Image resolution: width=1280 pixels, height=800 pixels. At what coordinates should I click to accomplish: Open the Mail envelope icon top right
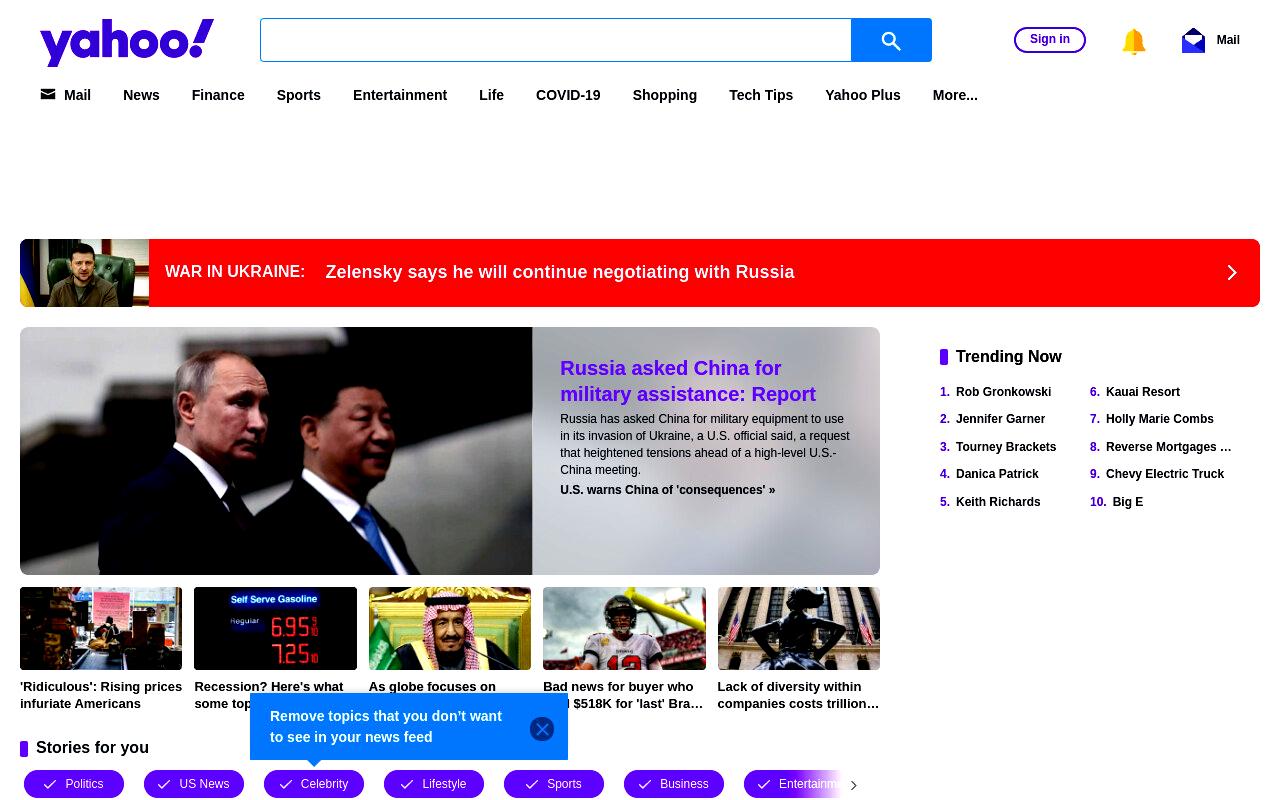tap(1193, 40)
